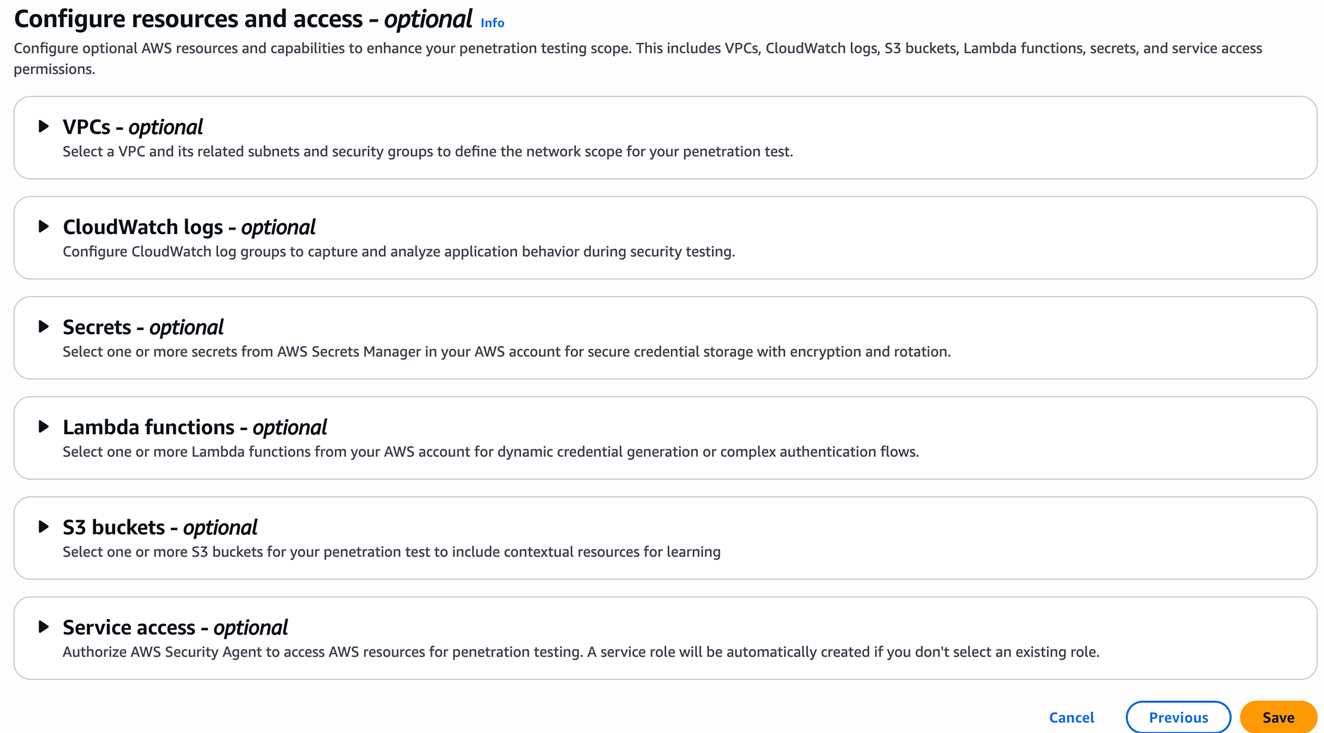
Task: Click the triangle icon beside Secrets
Action: click(44, 327)
